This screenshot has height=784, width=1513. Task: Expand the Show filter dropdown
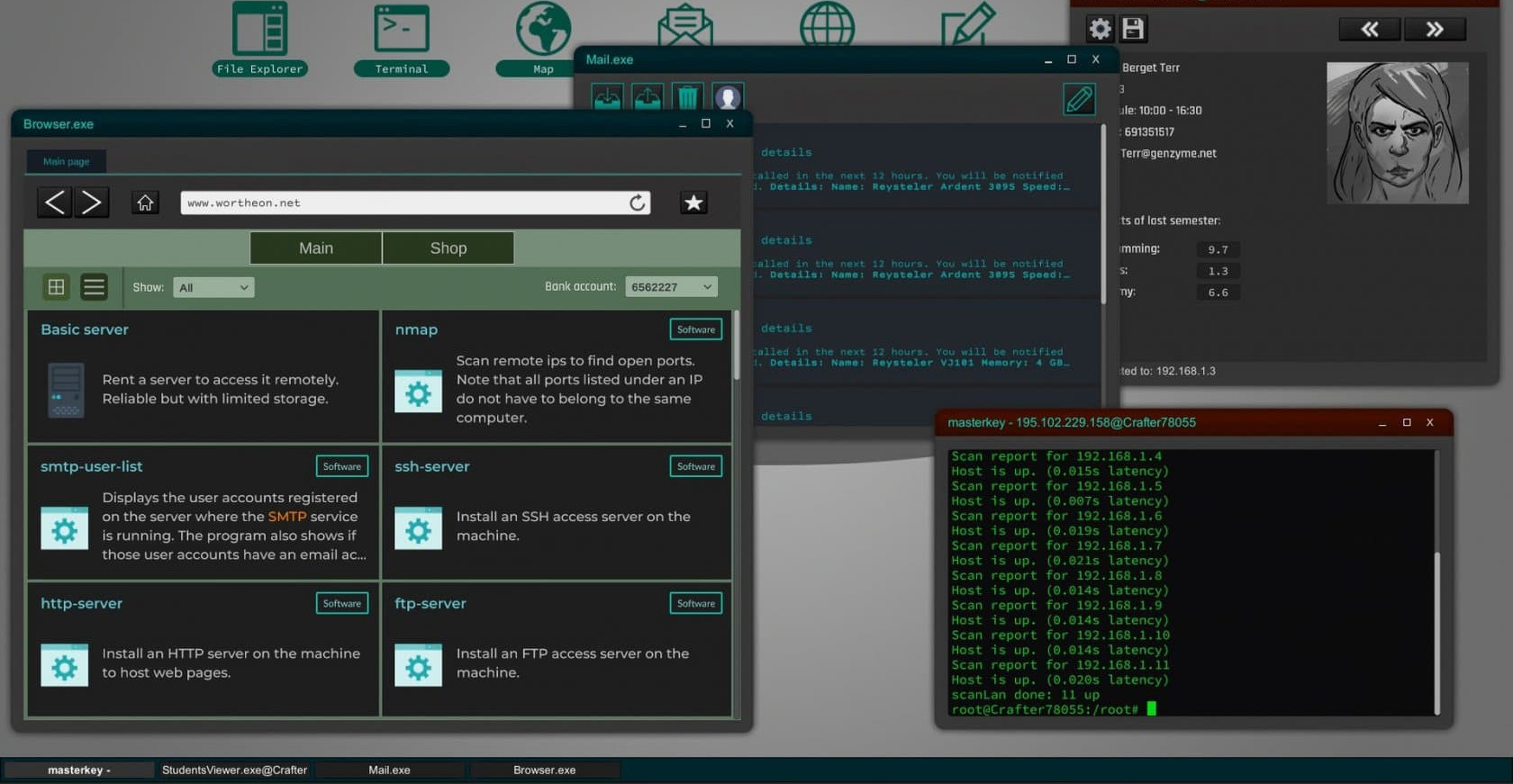(x=213, y=287)
